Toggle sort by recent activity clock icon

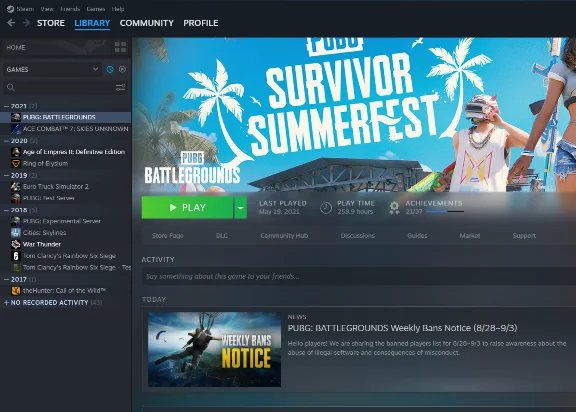click(110, 69)
